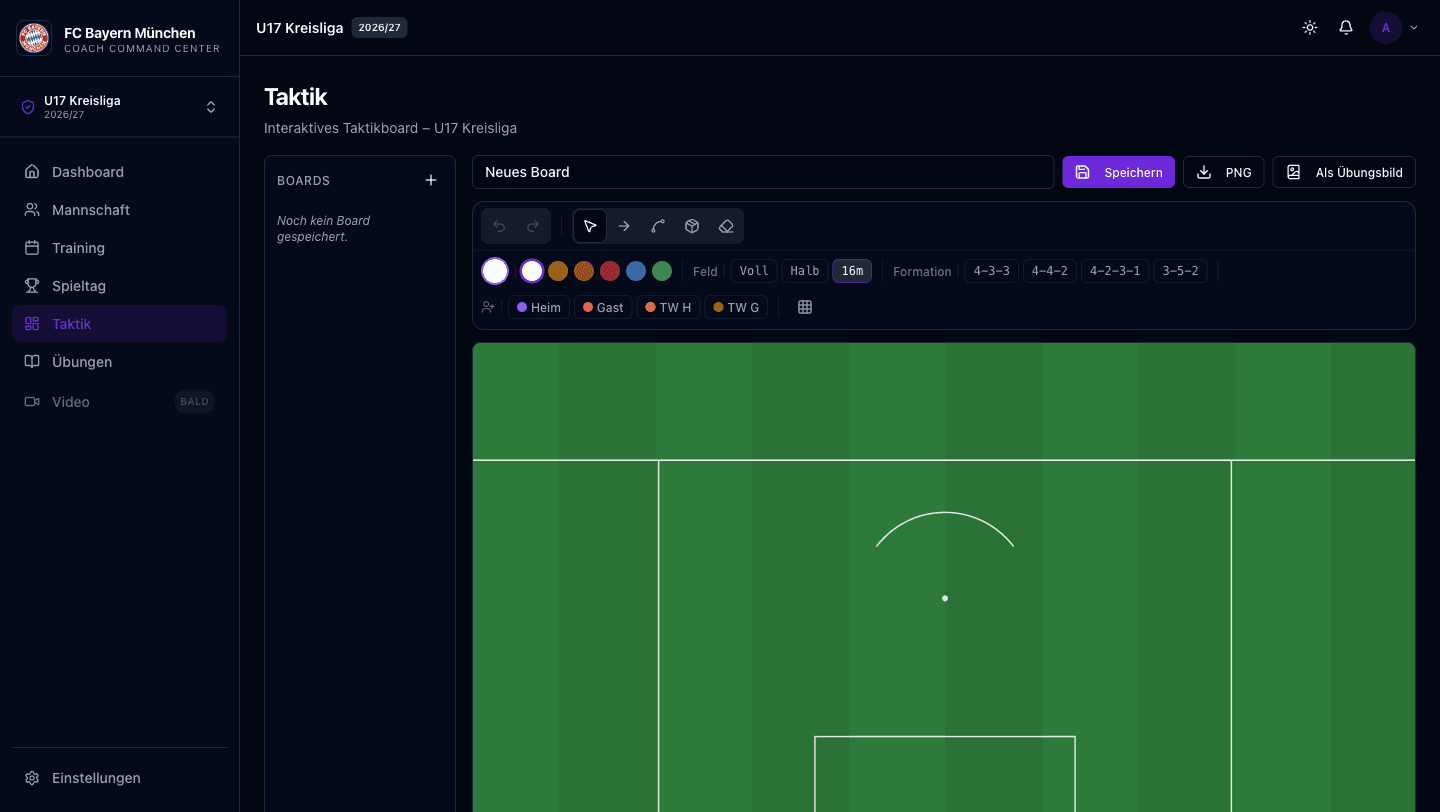Image resolution: width=1440 pixels, height=812 pixels.
Task: Open the Übungen section
Action: coord(119,362)
